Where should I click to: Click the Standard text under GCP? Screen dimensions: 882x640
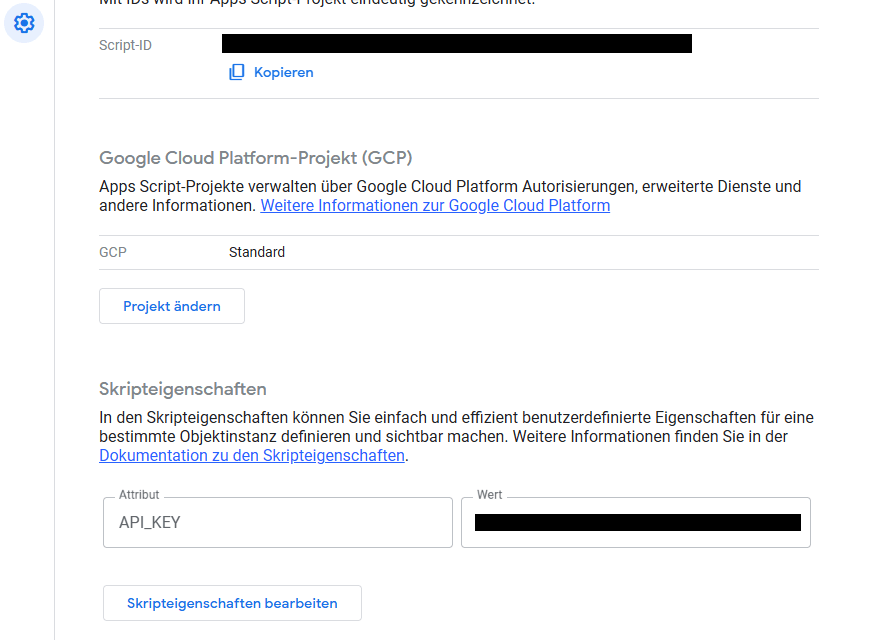pos(257,252)
